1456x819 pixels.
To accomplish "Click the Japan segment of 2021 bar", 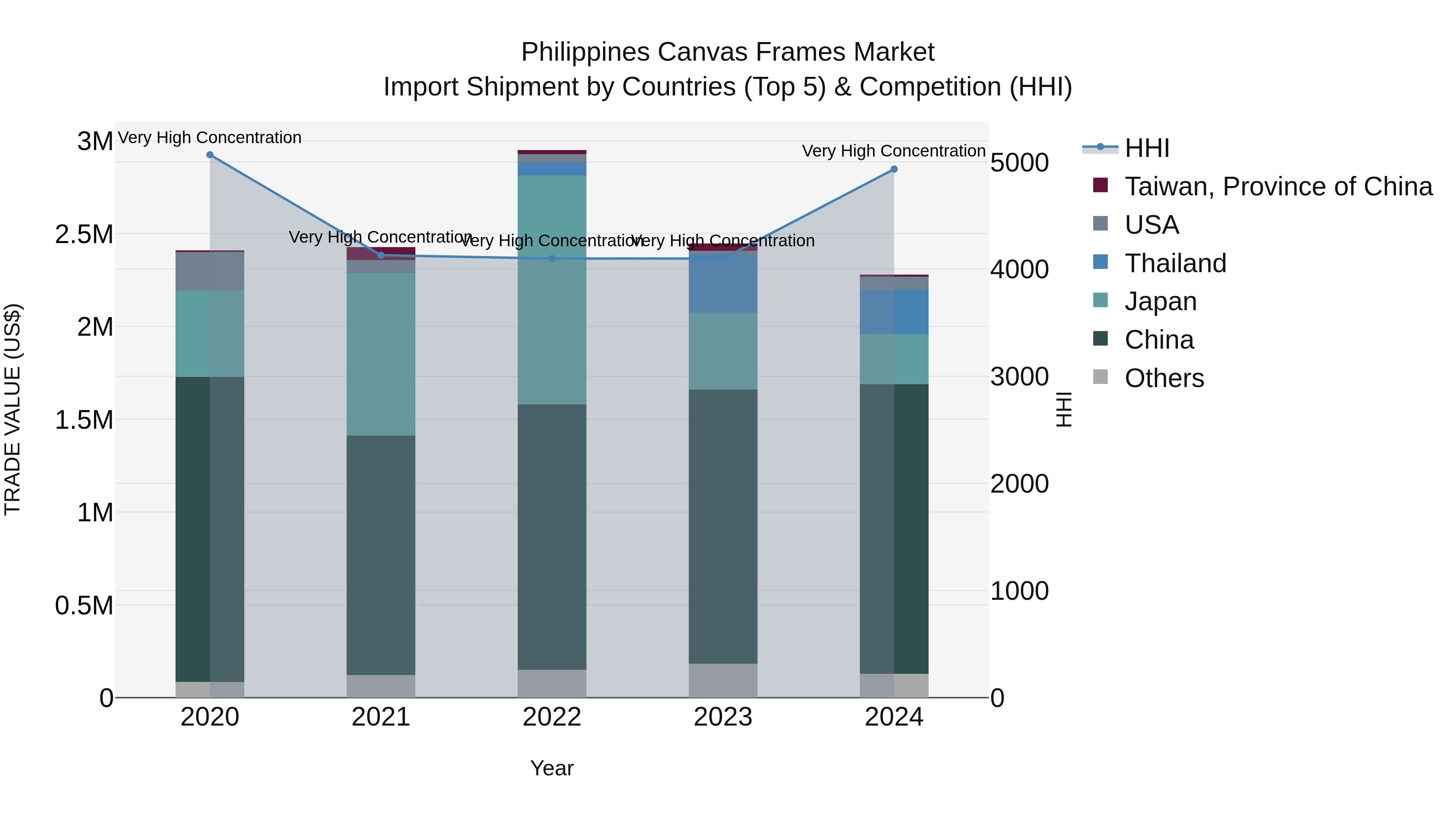I will pos(381,354).
